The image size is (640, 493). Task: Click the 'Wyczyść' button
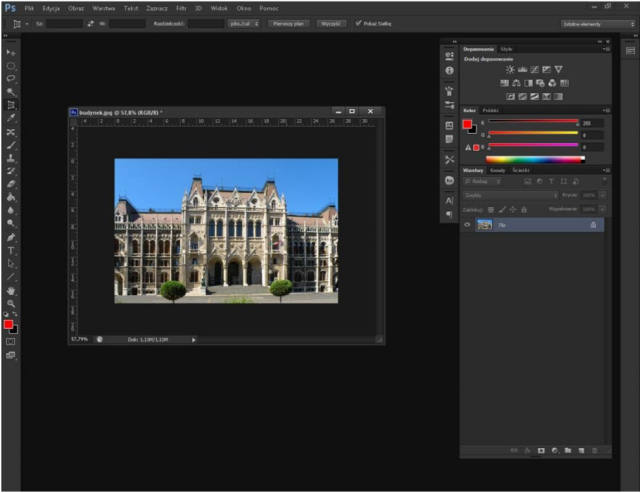(331, 24)
